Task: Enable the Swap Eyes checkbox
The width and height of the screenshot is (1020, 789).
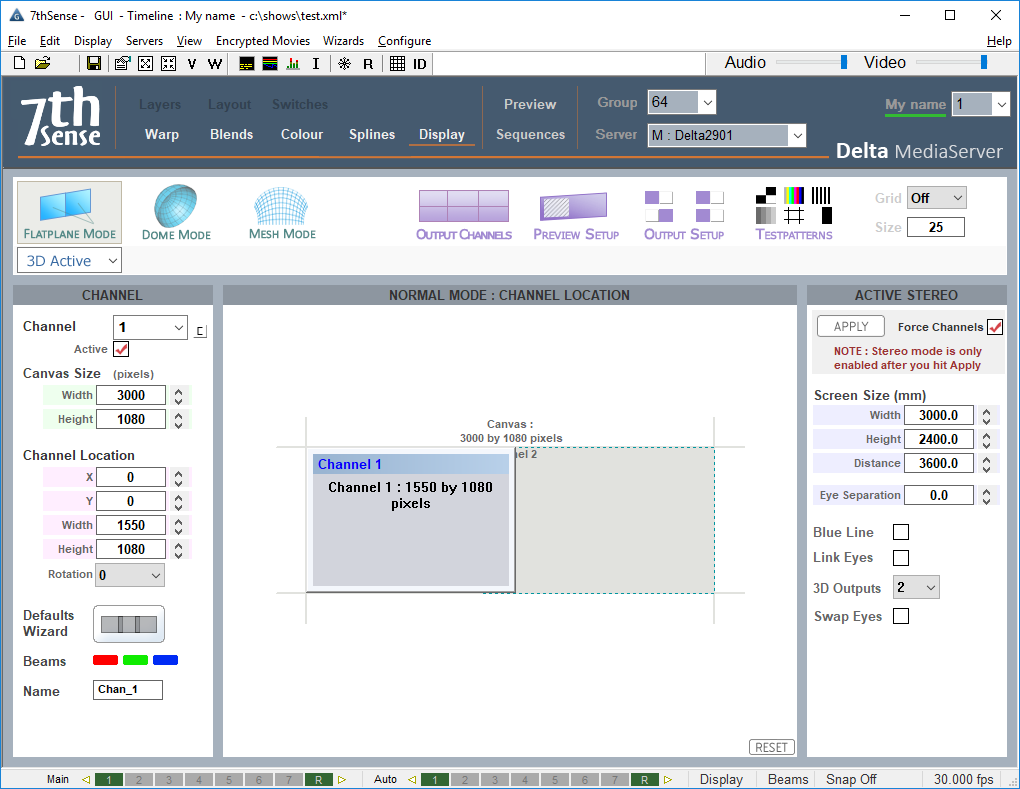Action: (901, 615)
